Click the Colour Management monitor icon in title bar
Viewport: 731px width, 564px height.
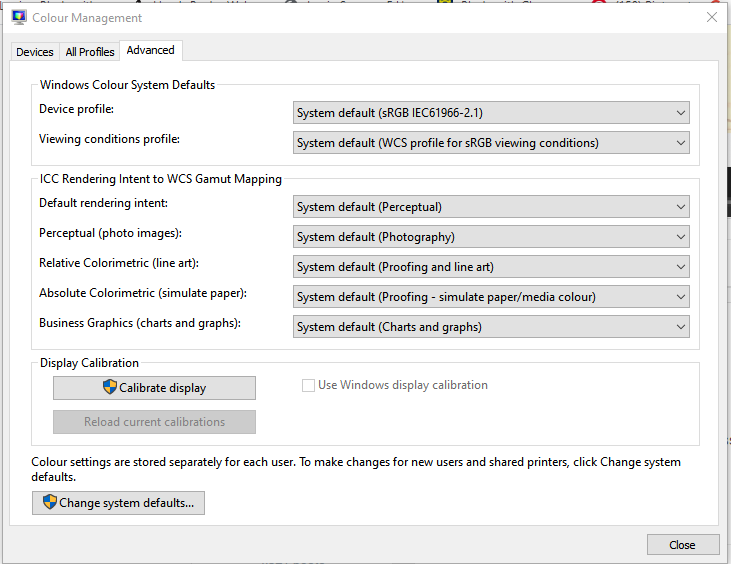pyautogui.click(x=19, y=18)
